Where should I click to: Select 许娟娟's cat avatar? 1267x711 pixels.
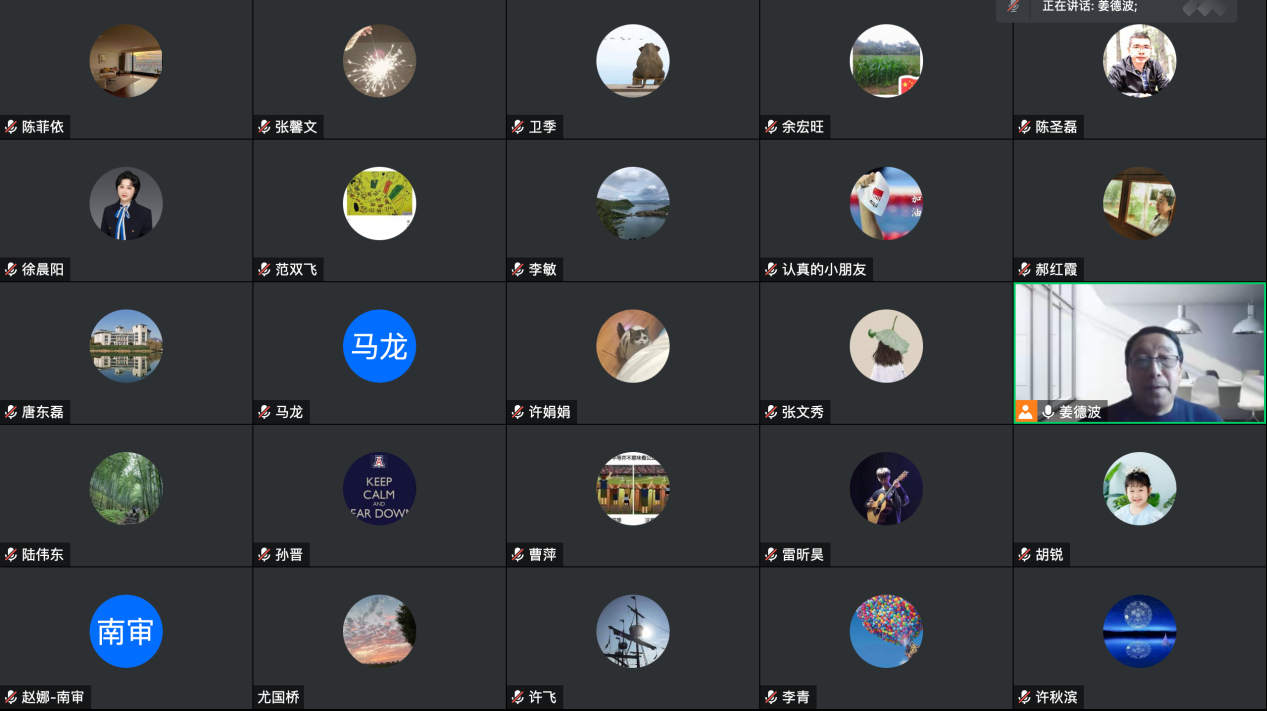[x=633, y=346]
